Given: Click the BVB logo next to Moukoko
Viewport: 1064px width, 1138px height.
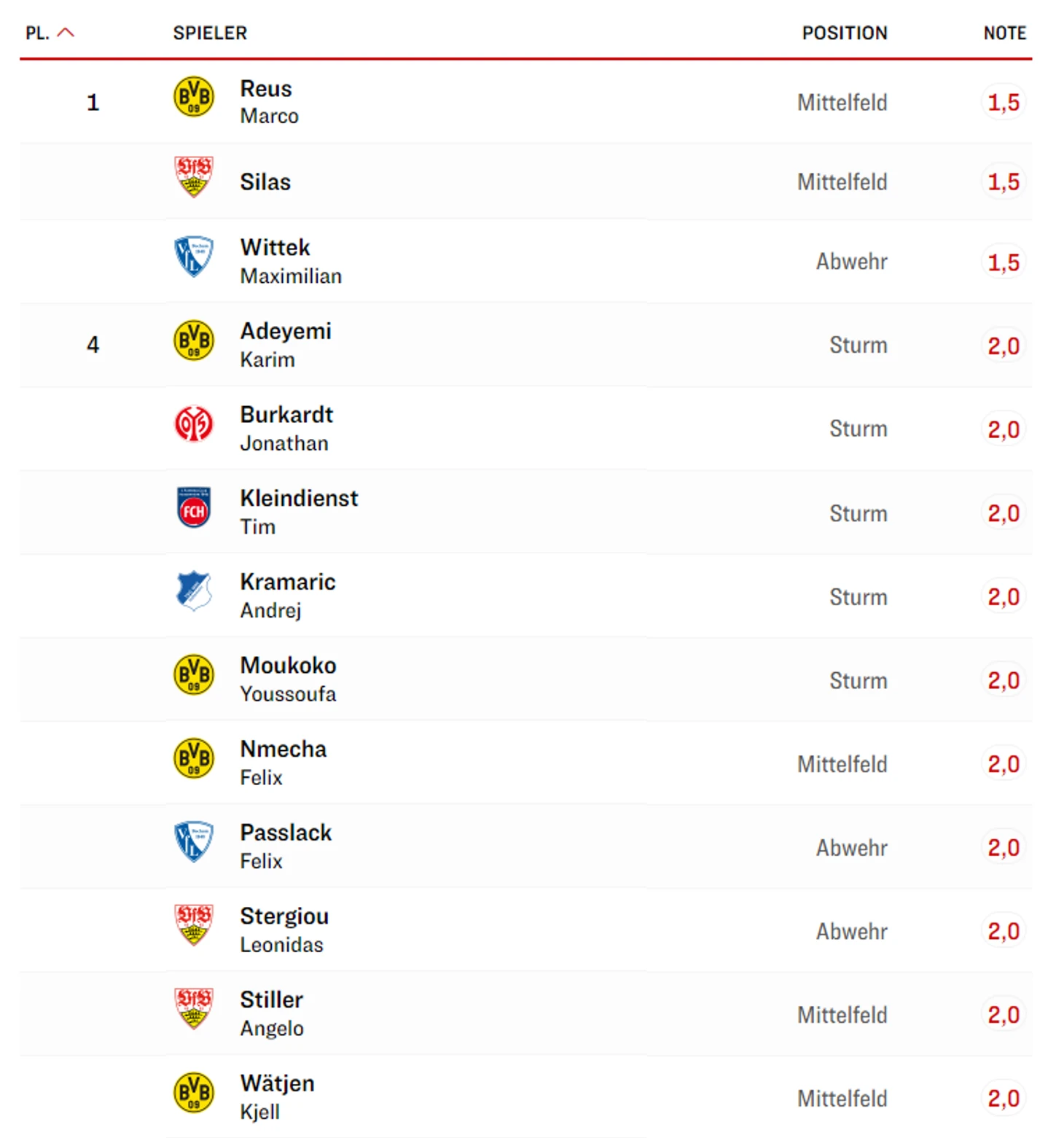Looking at the screenshot, I should [194, 674].
